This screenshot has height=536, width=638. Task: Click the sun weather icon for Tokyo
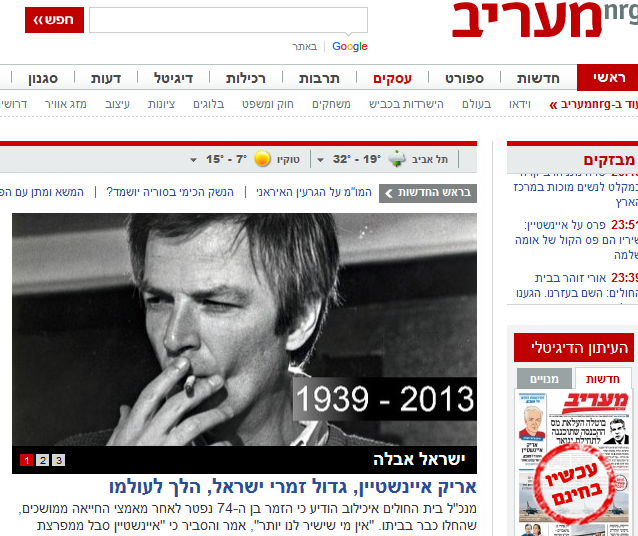262,159
